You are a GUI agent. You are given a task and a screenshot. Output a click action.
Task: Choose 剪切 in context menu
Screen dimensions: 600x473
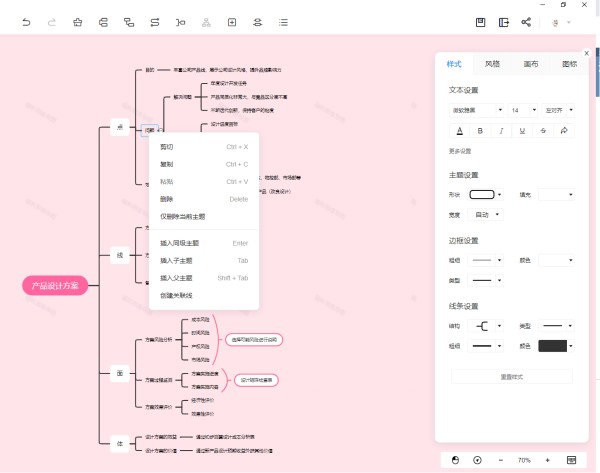204,147
